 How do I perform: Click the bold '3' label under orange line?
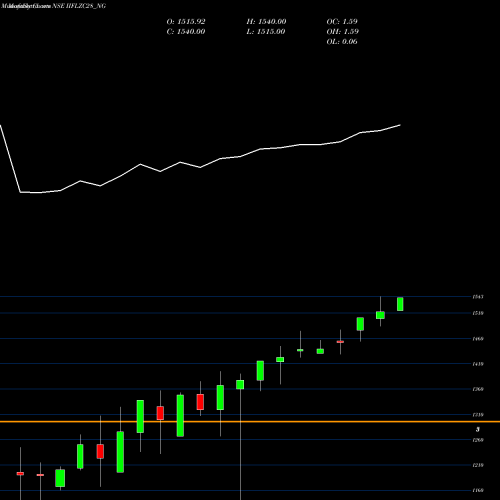tap(478, 430)
